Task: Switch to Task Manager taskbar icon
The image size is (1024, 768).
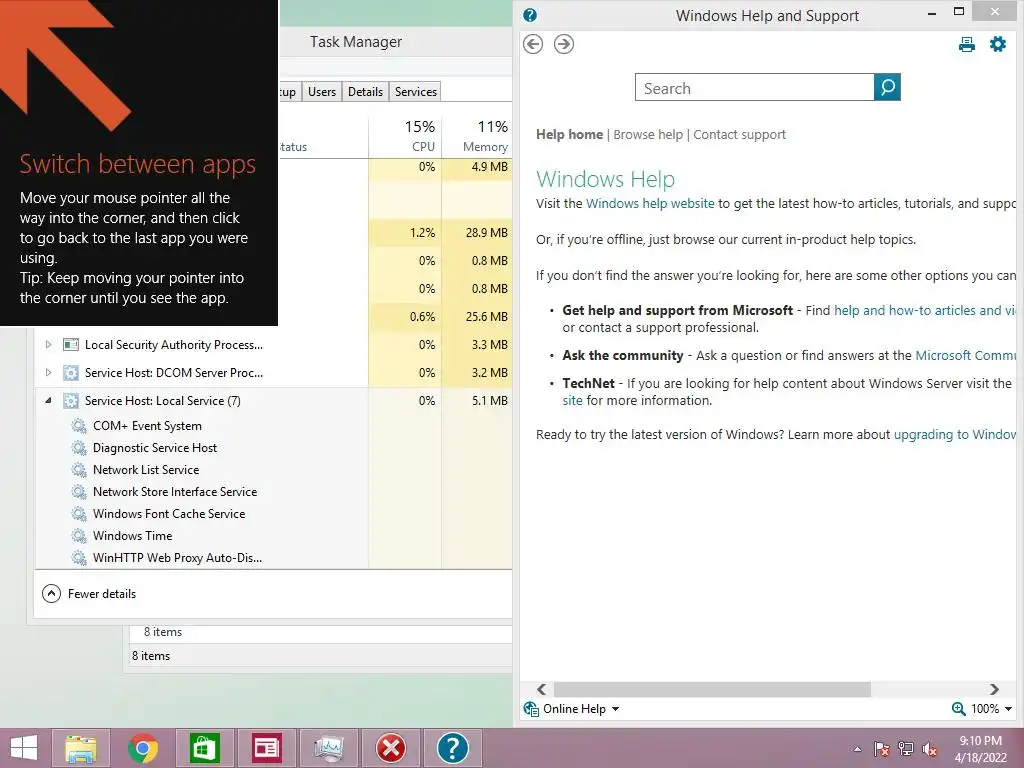Action: coord(328,748)
